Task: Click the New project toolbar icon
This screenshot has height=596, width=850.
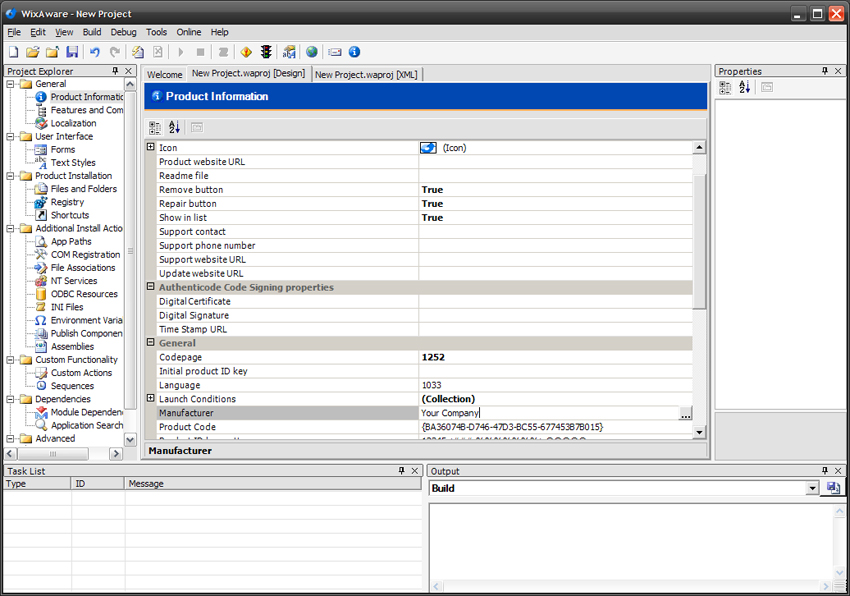Action: (14, 52)
